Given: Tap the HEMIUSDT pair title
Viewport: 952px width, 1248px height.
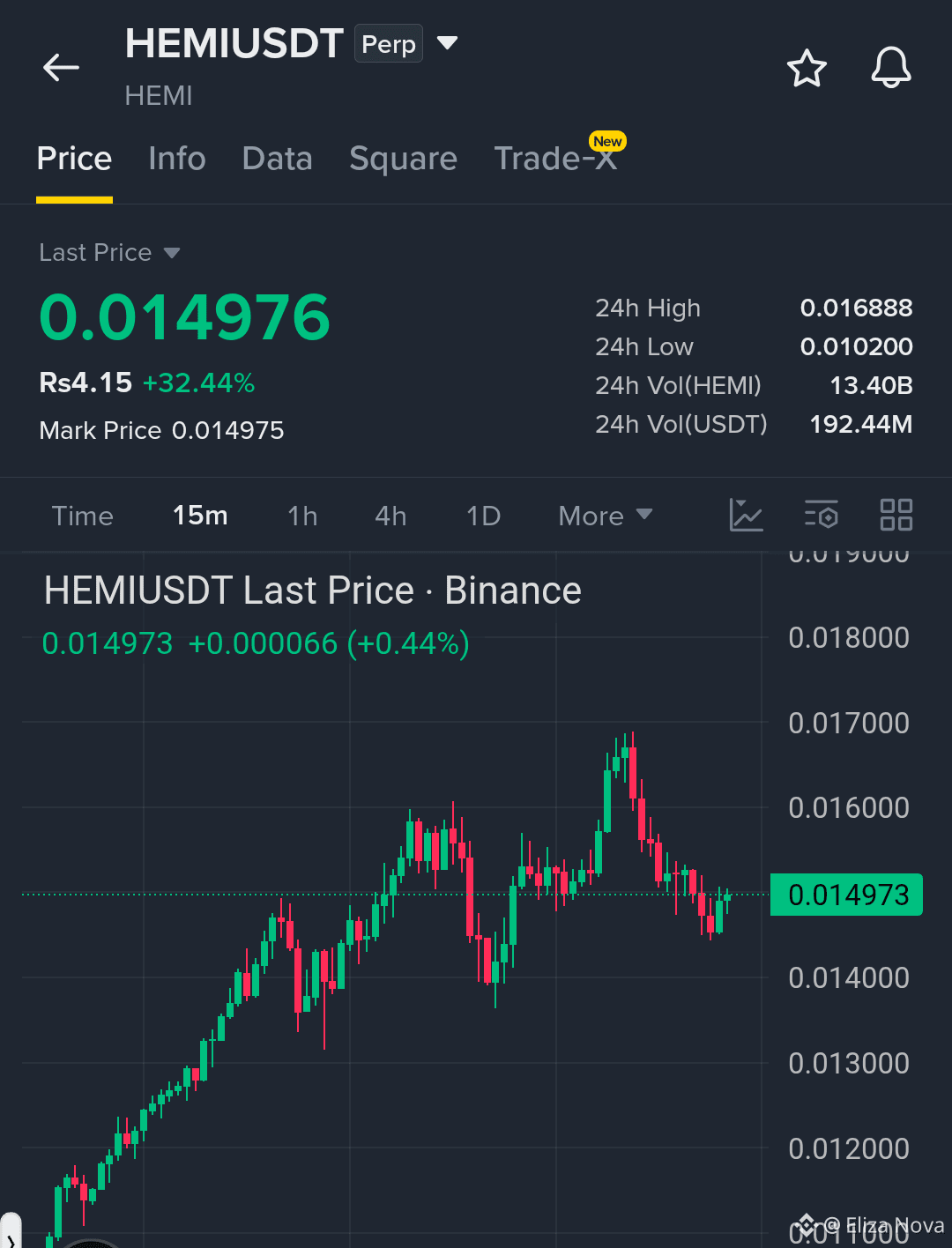Looking at the screenshot, I should (x=234, y=44).
